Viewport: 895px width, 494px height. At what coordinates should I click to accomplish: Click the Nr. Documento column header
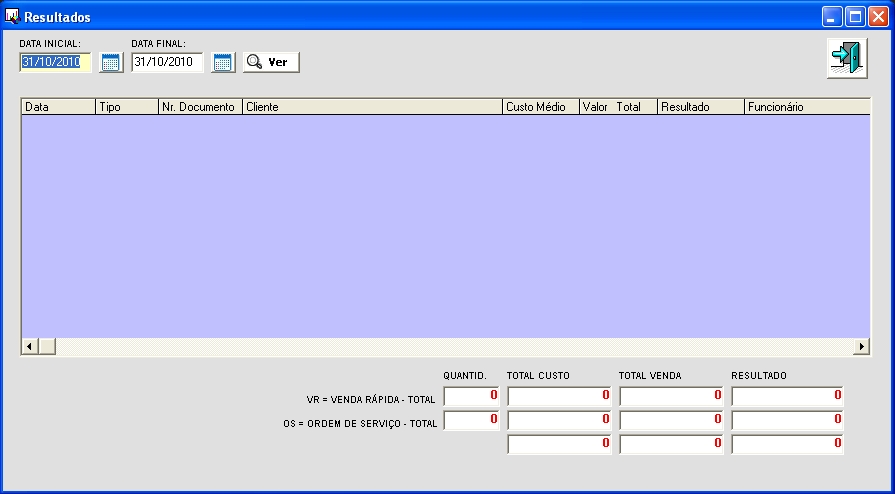tap(199, 106)
